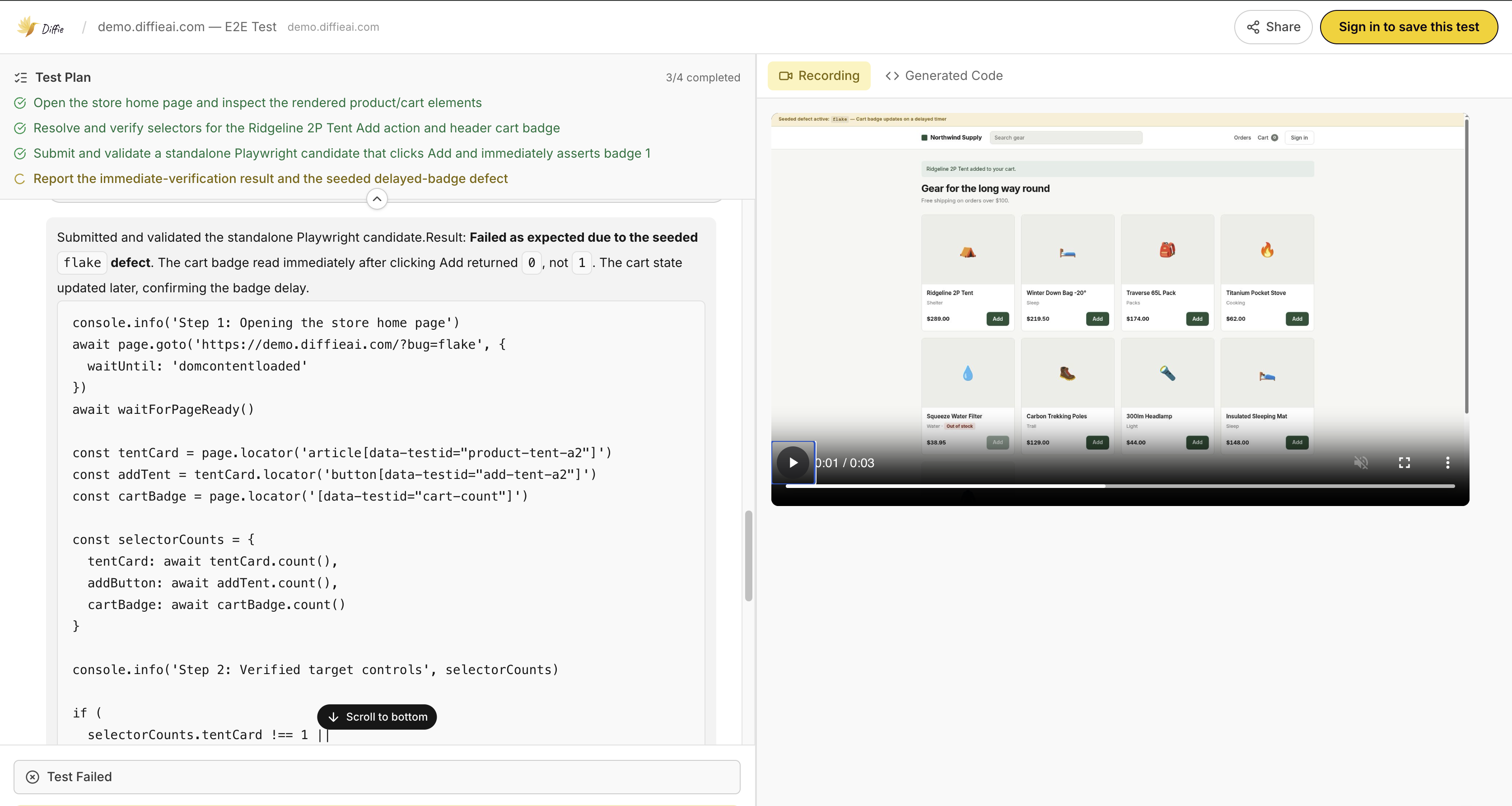Click the Insulated Sleeping Mat Add button in video

click(1297, 442)
